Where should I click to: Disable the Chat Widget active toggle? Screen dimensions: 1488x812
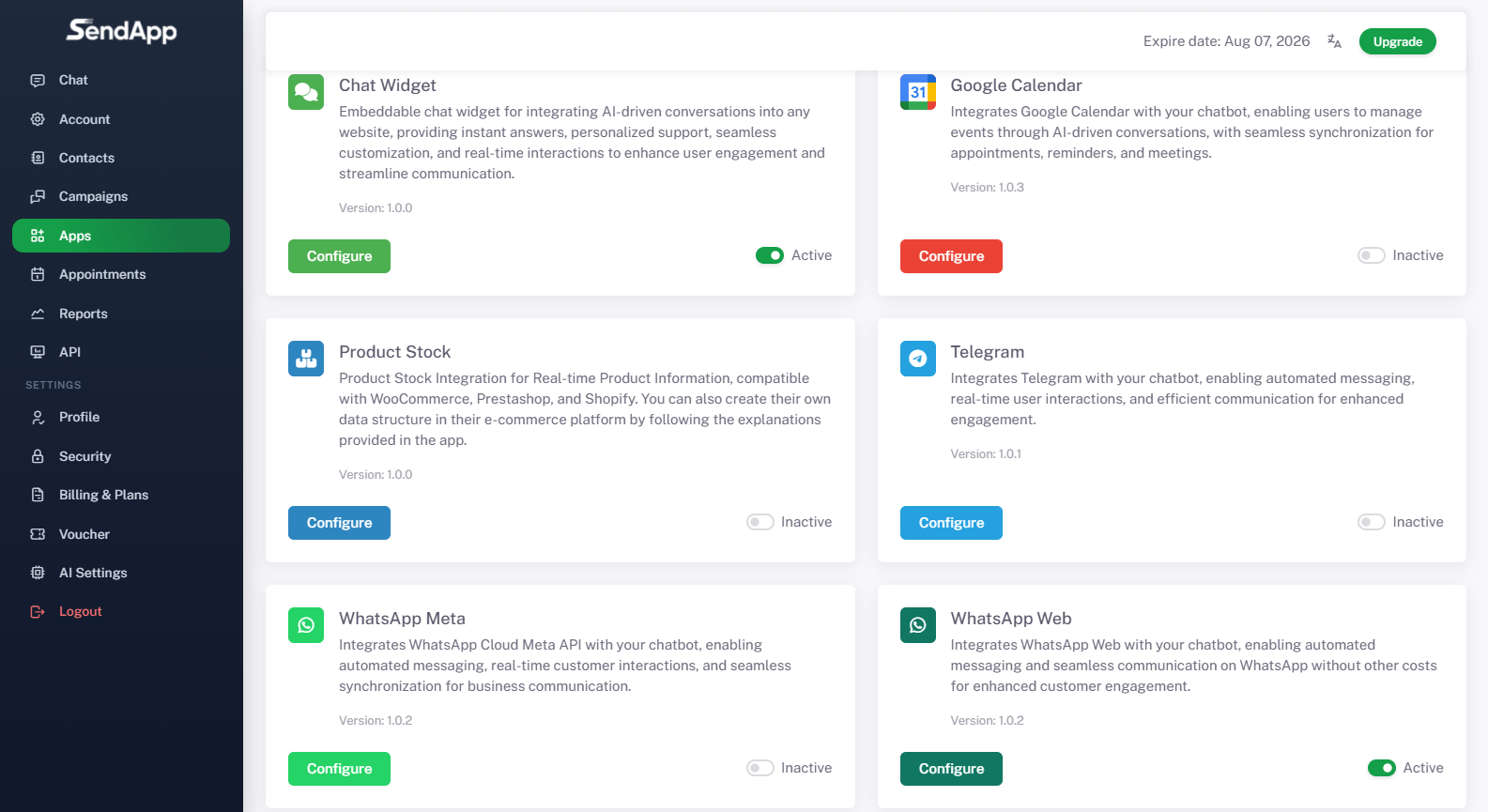pos(770,255)
